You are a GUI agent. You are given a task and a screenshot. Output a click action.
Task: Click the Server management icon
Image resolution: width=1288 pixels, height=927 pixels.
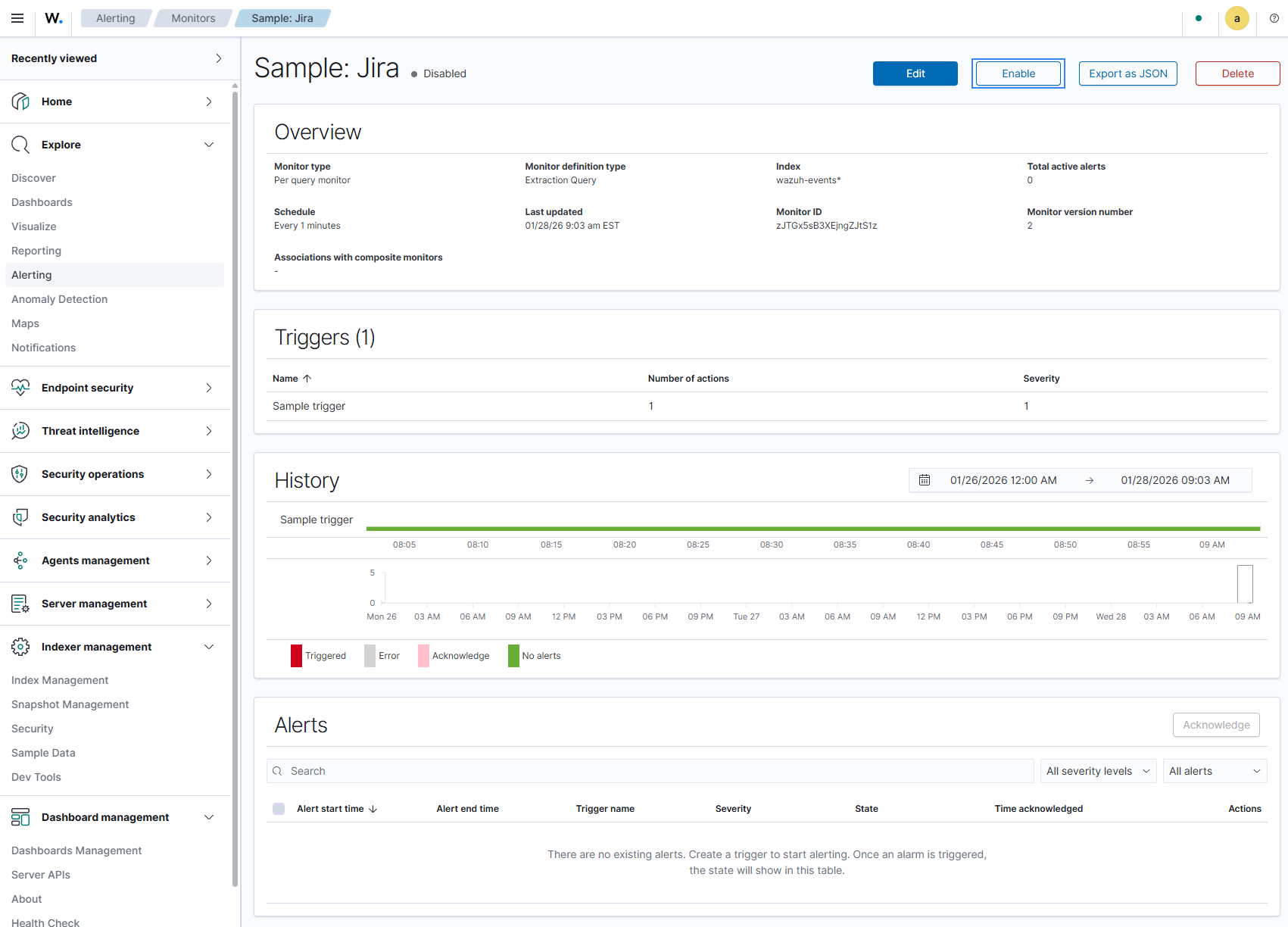pos(20,604)
